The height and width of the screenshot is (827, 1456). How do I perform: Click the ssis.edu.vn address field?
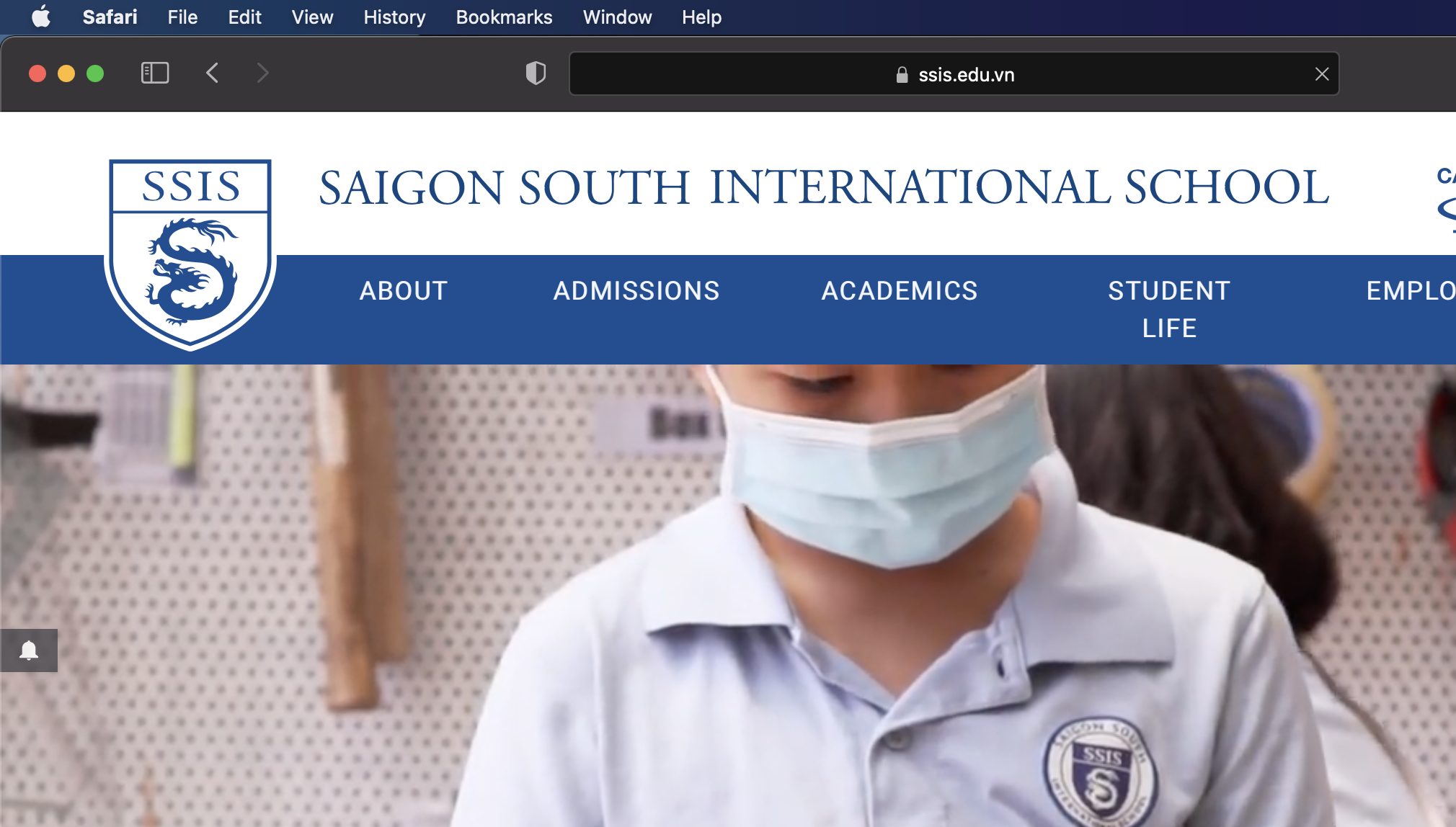(x=966, y=75)
